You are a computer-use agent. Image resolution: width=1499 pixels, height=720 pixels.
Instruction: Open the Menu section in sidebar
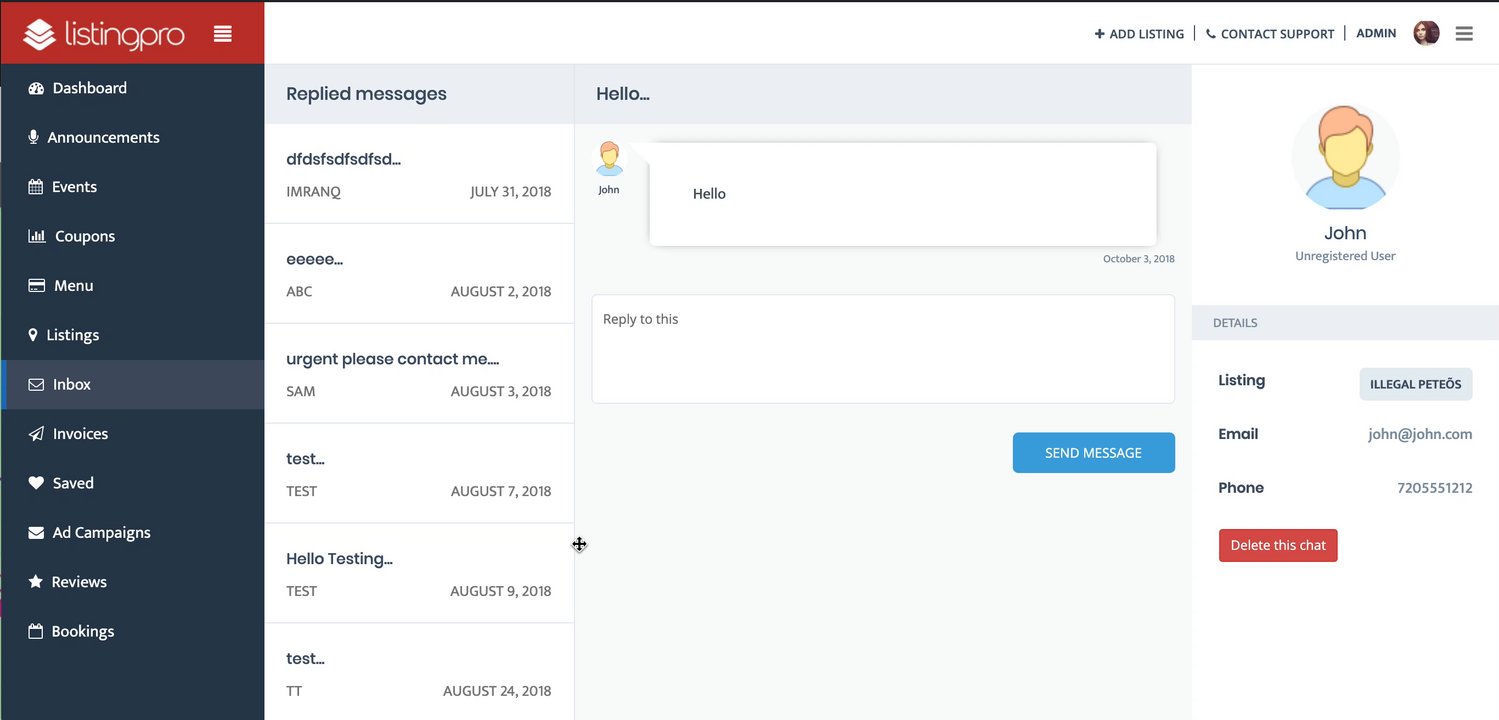pos(73,286)
